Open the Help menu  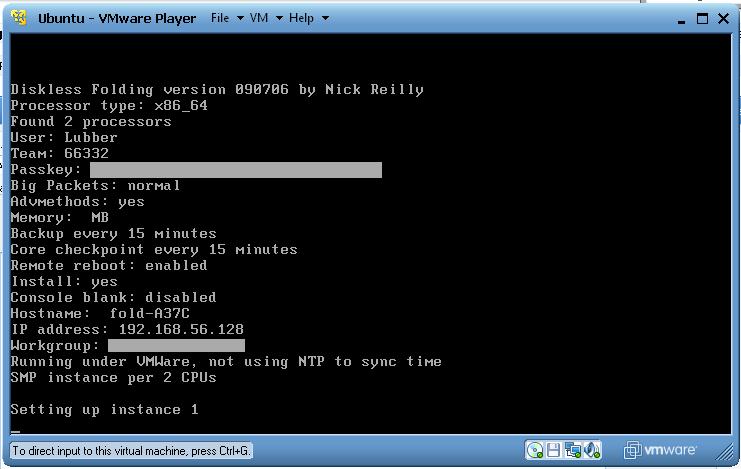(309, 18)
